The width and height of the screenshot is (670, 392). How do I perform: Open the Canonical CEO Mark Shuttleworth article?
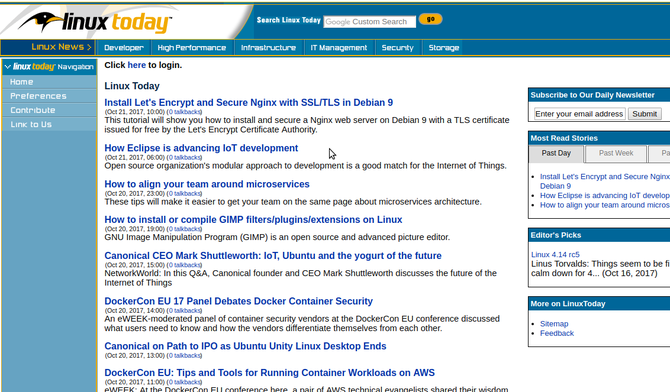point(273,256)
